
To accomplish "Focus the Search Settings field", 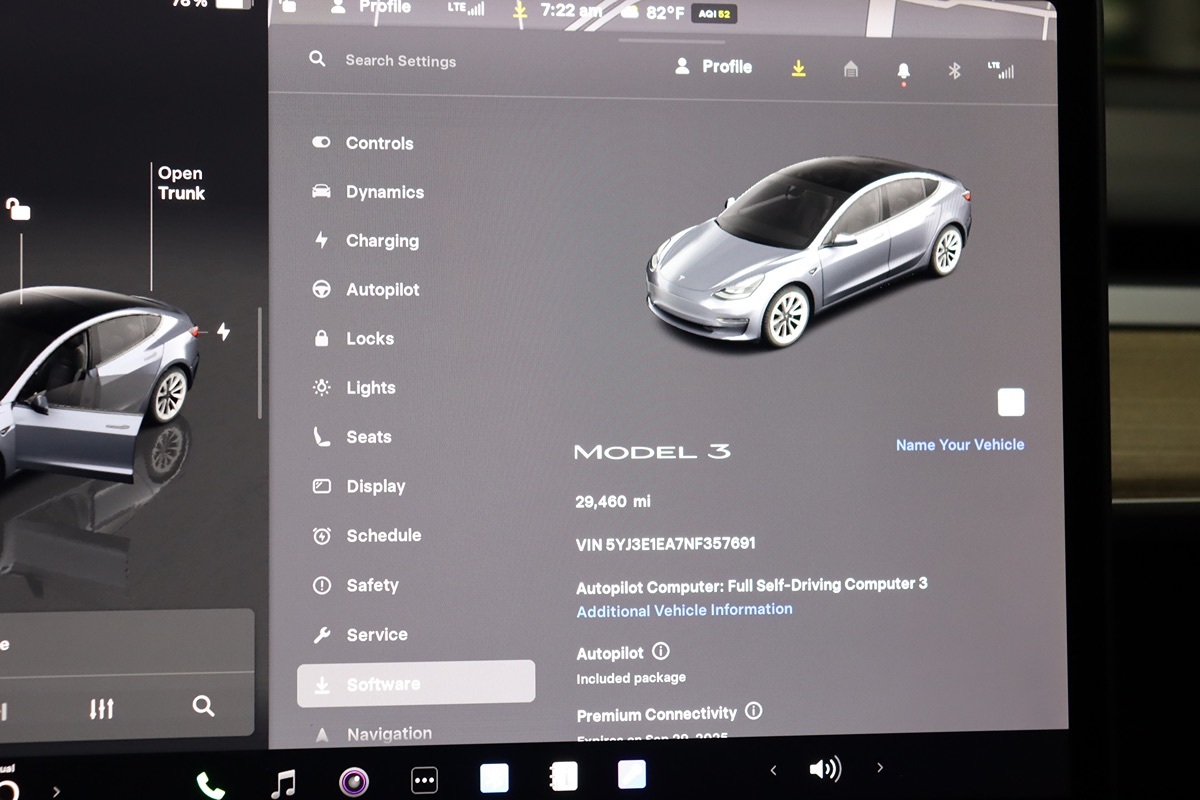I will click(400, 61).
